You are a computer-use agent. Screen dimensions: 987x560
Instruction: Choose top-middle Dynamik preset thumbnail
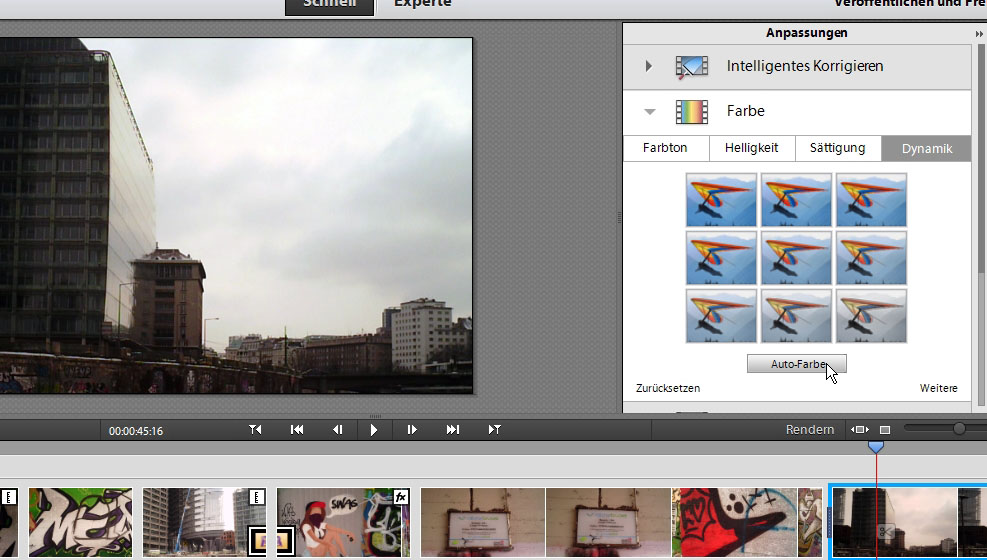pyautogui.click(x=796, y=200)
